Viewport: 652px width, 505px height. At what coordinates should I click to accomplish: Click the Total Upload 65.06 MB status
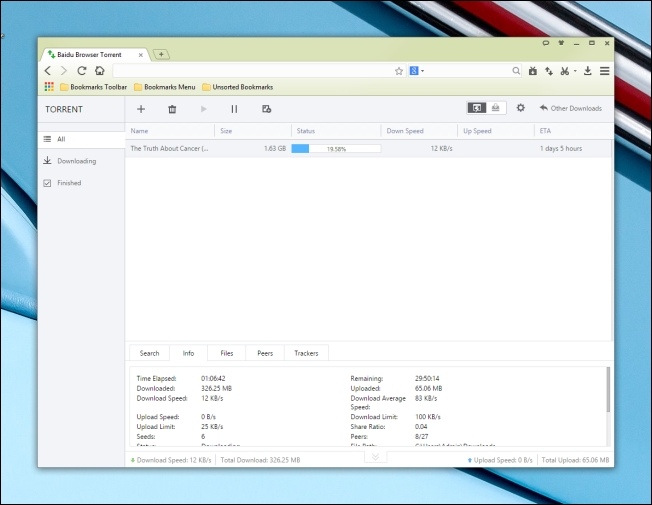[575, 460]
